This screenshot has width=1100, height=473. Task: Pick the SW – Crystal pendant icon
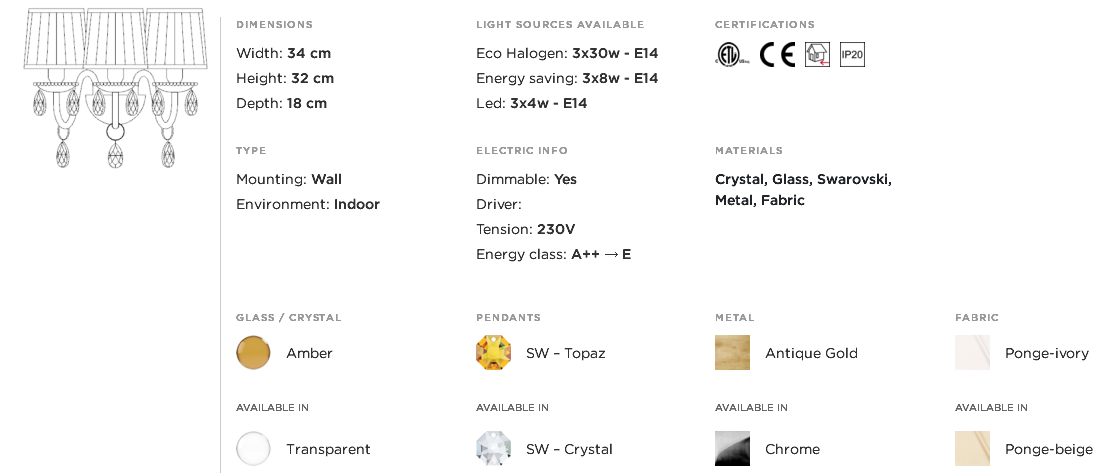(x=493, y=448)
